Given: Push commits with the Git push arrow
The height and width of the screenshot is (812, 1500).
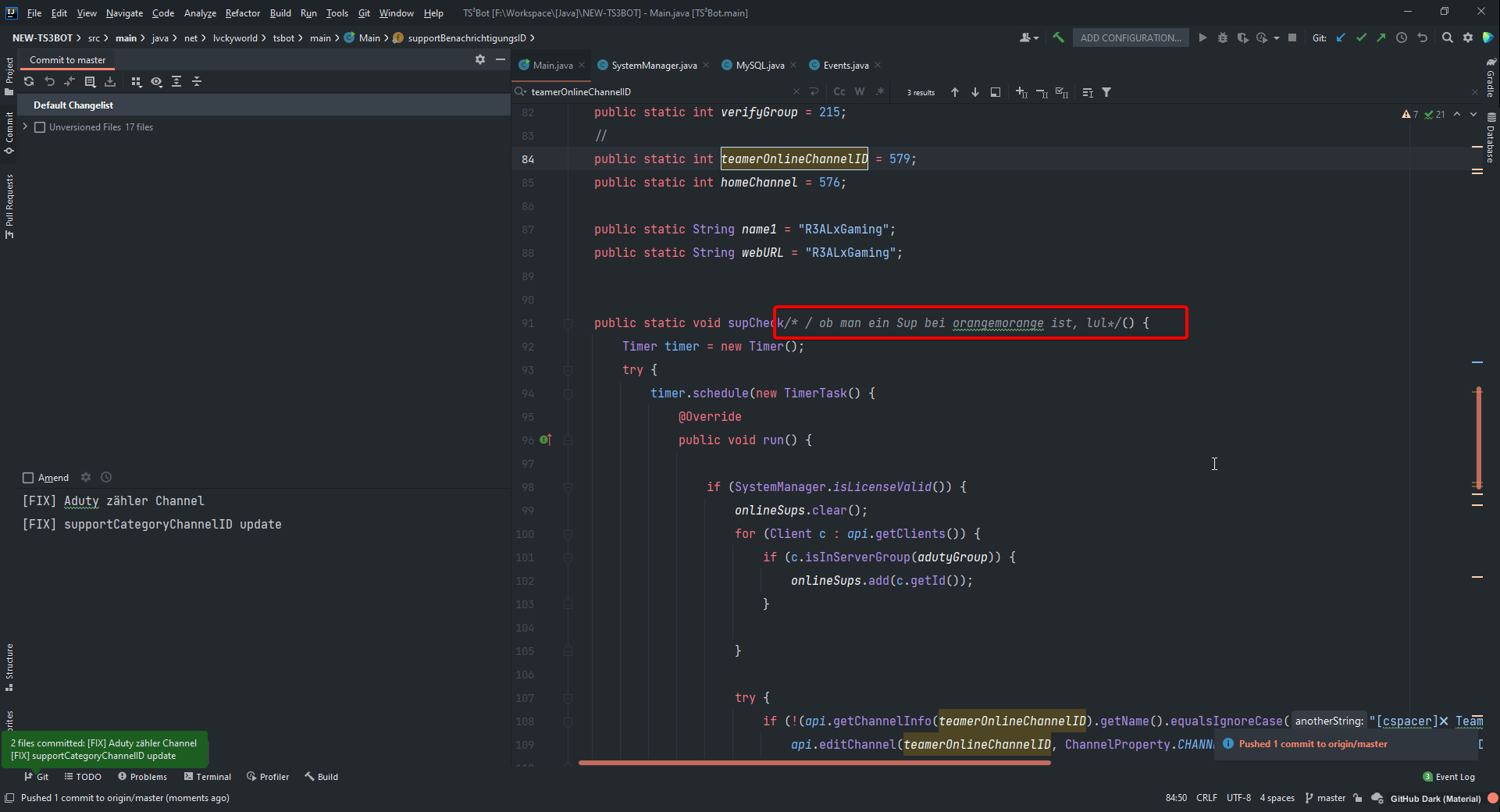Looking at the screenshot, I should 1381,37.
